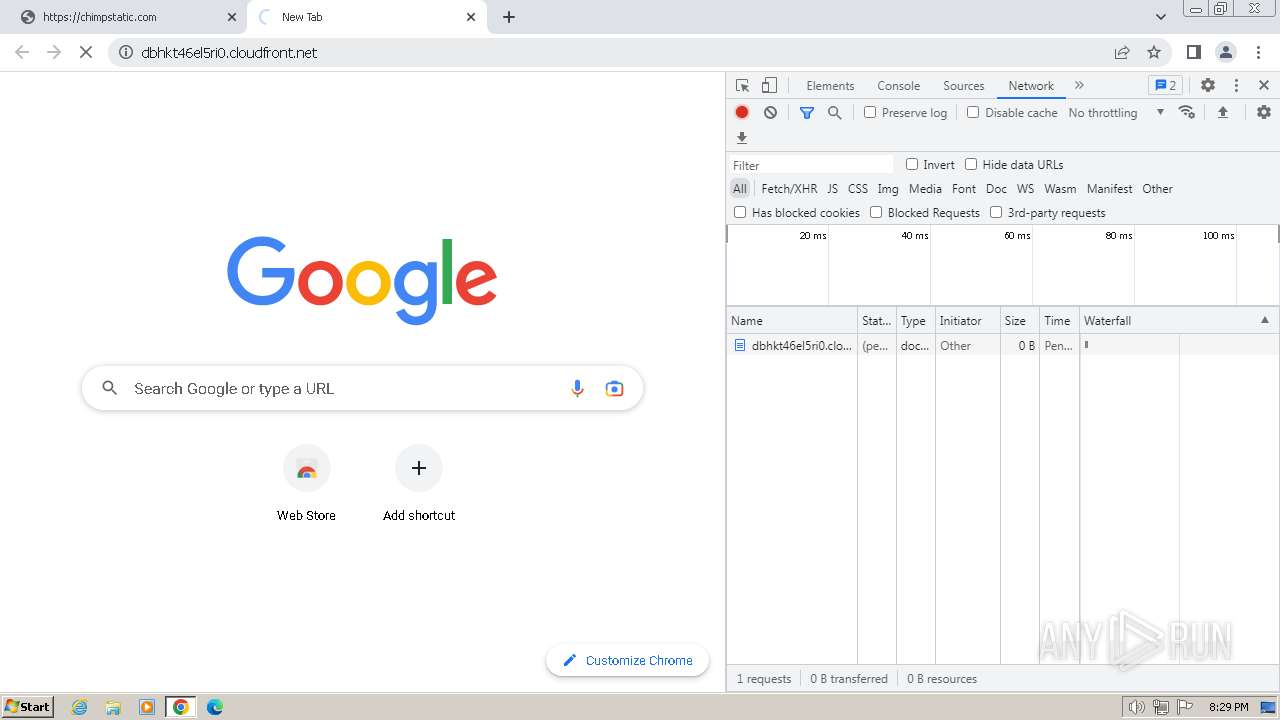This screenshot has width=1280, height=720.
Task: Go back to previous page
Action: 22,52
